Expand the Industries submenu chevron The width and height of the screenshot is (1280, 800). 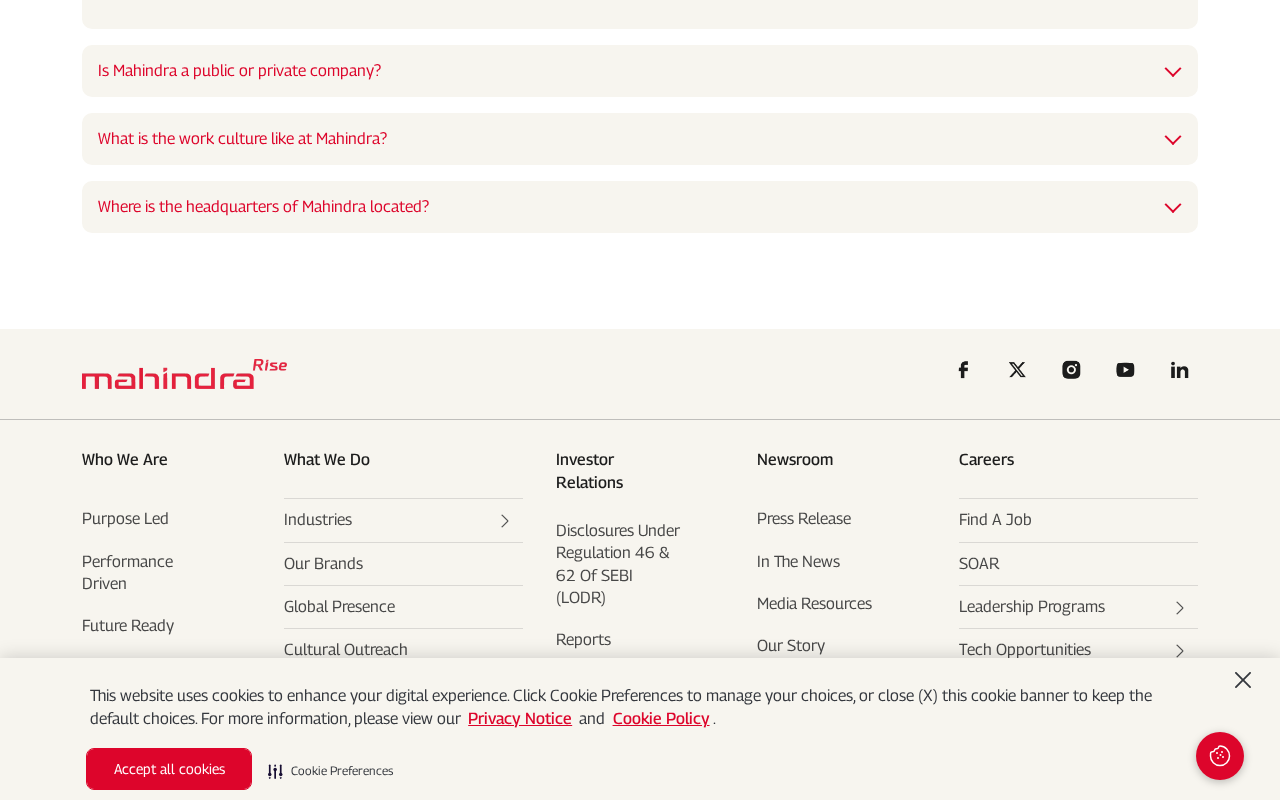[505, 521]
